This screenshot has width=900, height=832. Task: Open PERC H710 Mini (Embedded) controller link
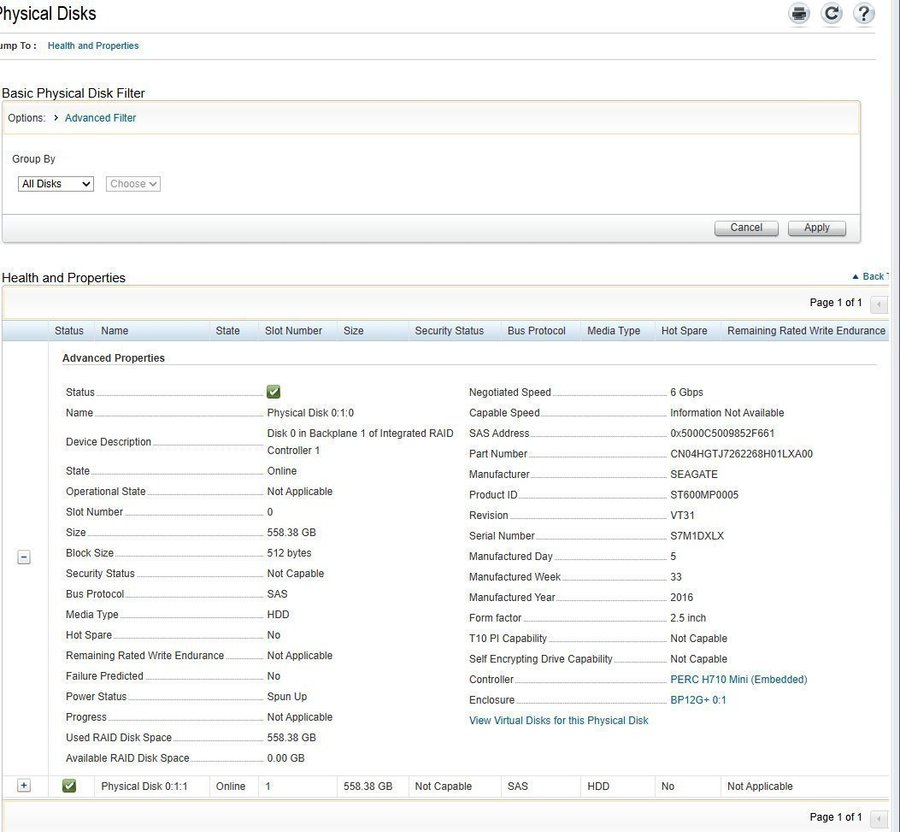[738, 680]
